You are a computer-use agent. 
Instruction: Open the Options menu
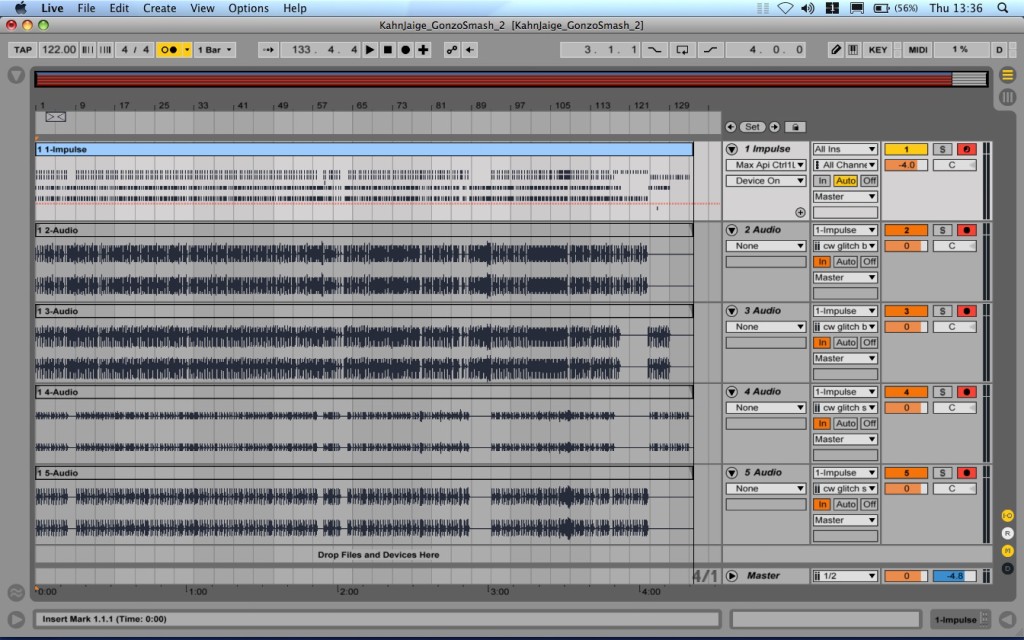tap(248, 8)
